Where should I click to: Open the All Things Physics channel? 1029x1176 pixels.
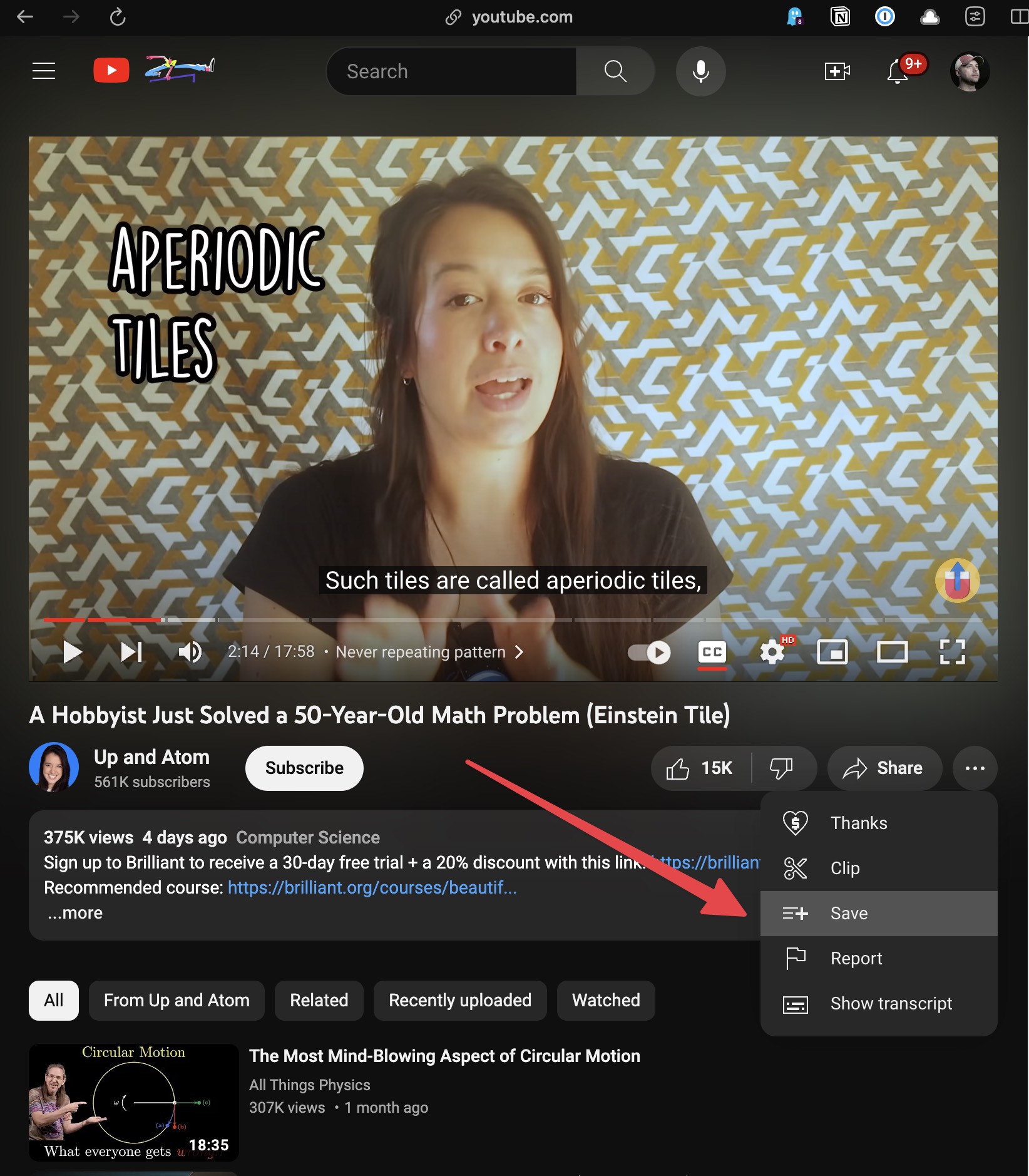pos(310,1085)
